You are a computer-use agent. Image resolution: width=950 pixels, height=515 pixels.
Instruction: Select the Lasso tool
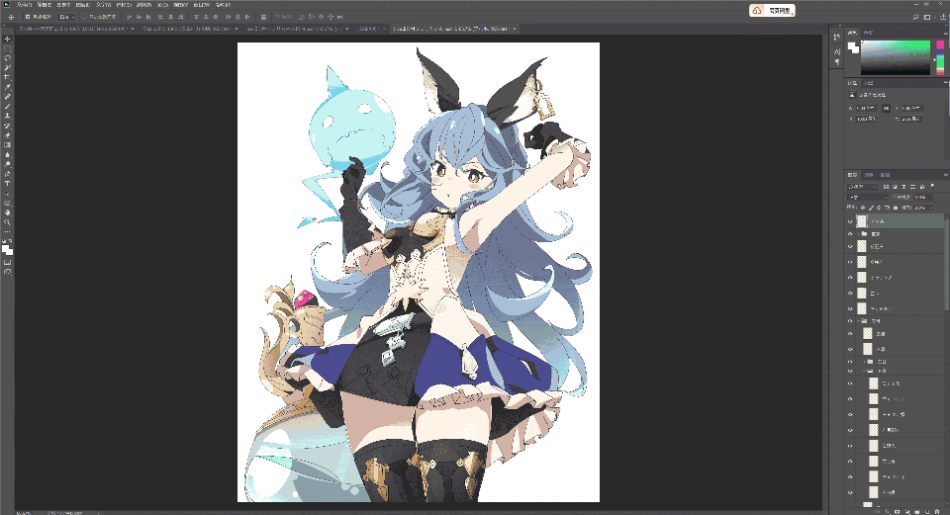coord(7,58)
